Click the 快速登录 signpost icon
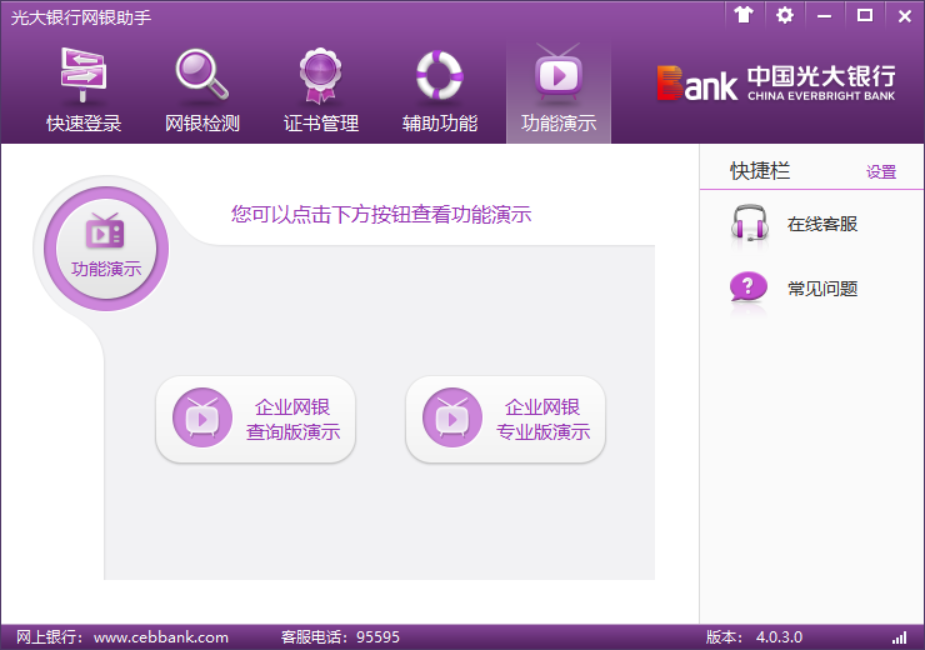 click(x=84, y=74)
